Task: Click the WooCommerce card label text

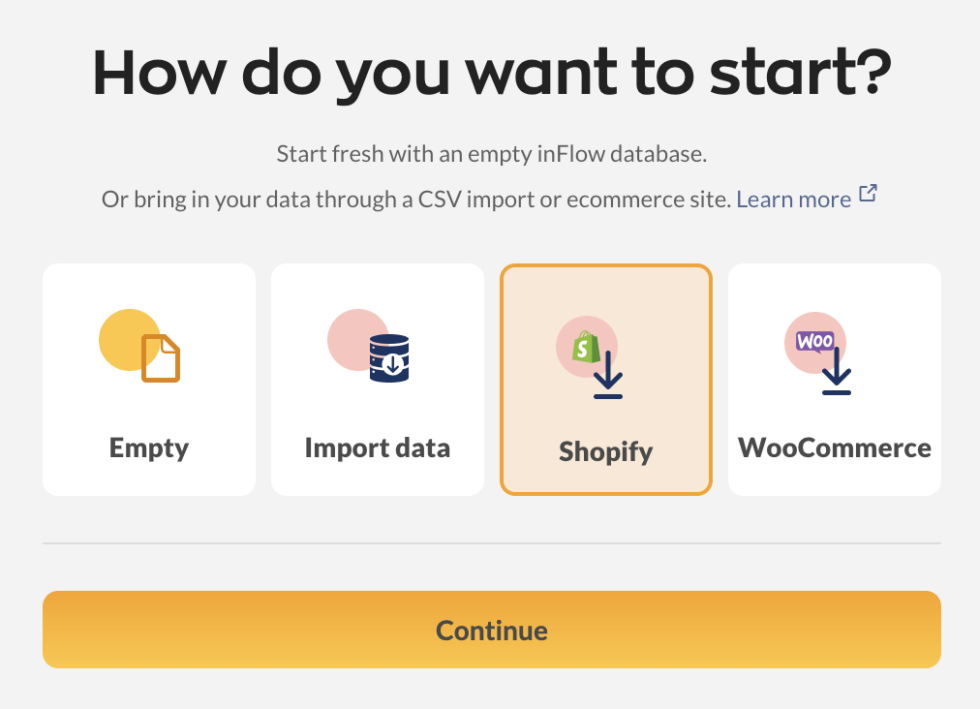Action: tap(834, 448)
